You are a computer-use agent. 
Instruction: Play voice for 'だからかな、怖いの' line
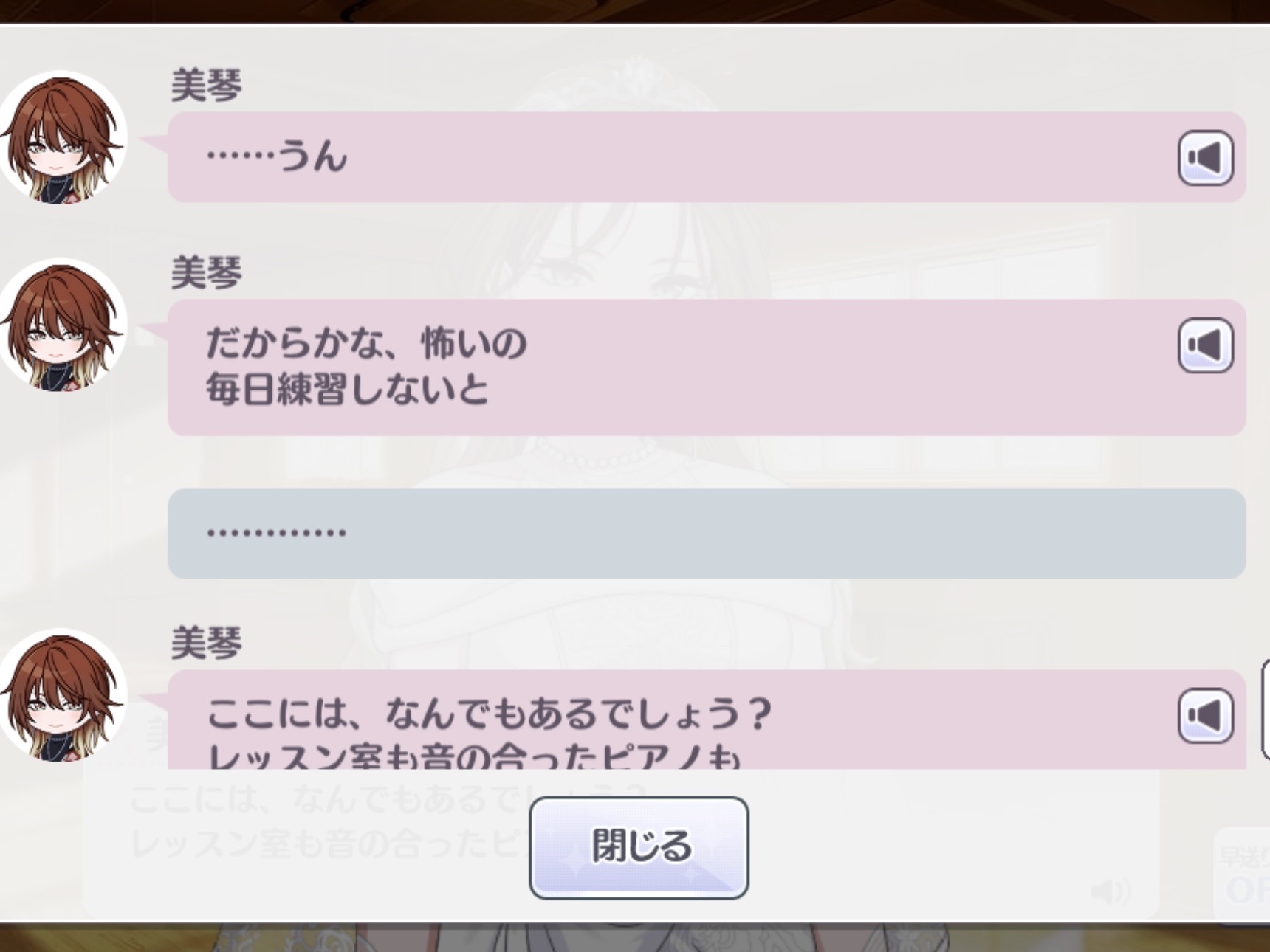1205,345
